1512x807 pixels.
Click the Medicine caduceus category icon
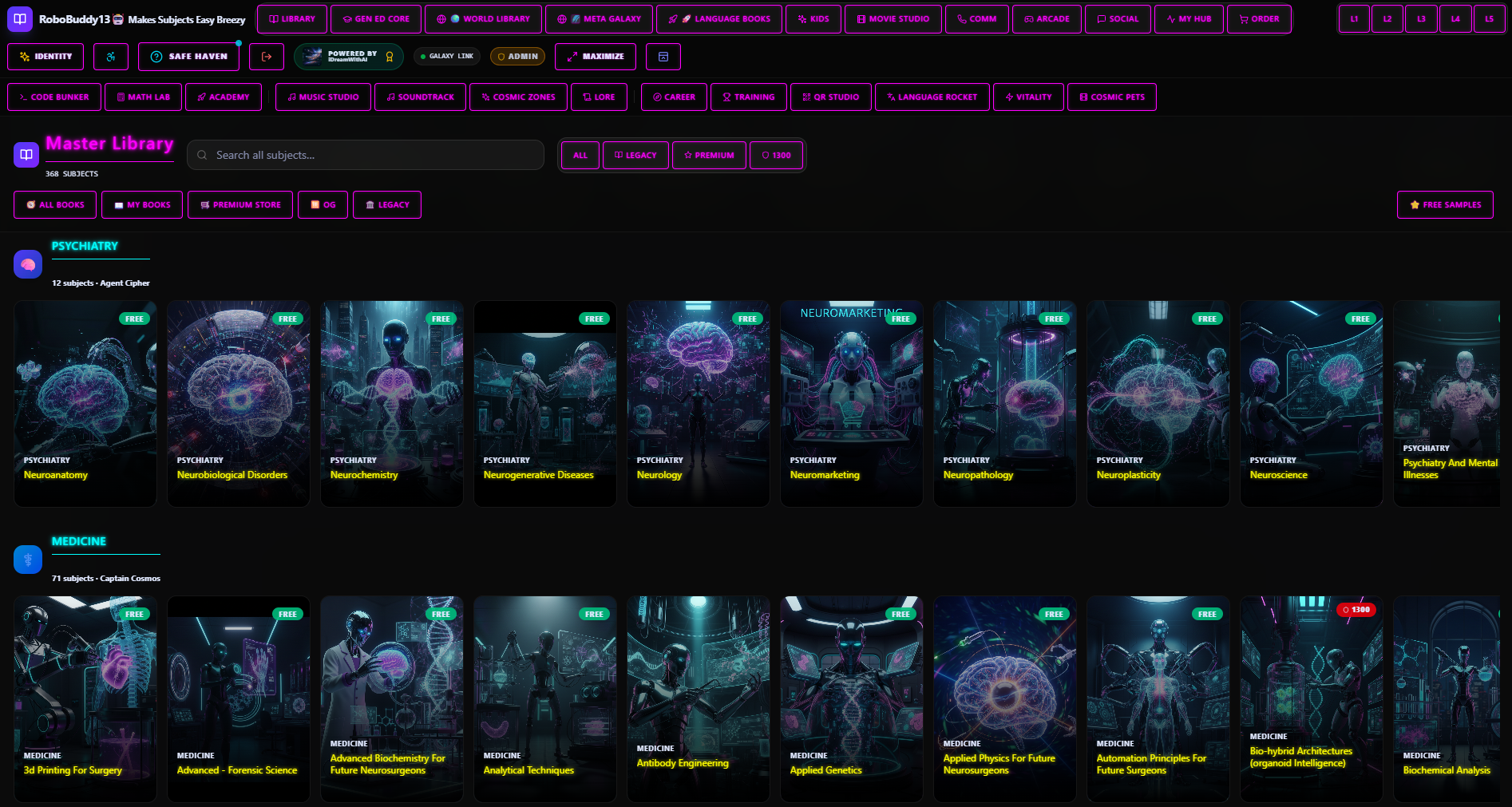coord(28,559)
